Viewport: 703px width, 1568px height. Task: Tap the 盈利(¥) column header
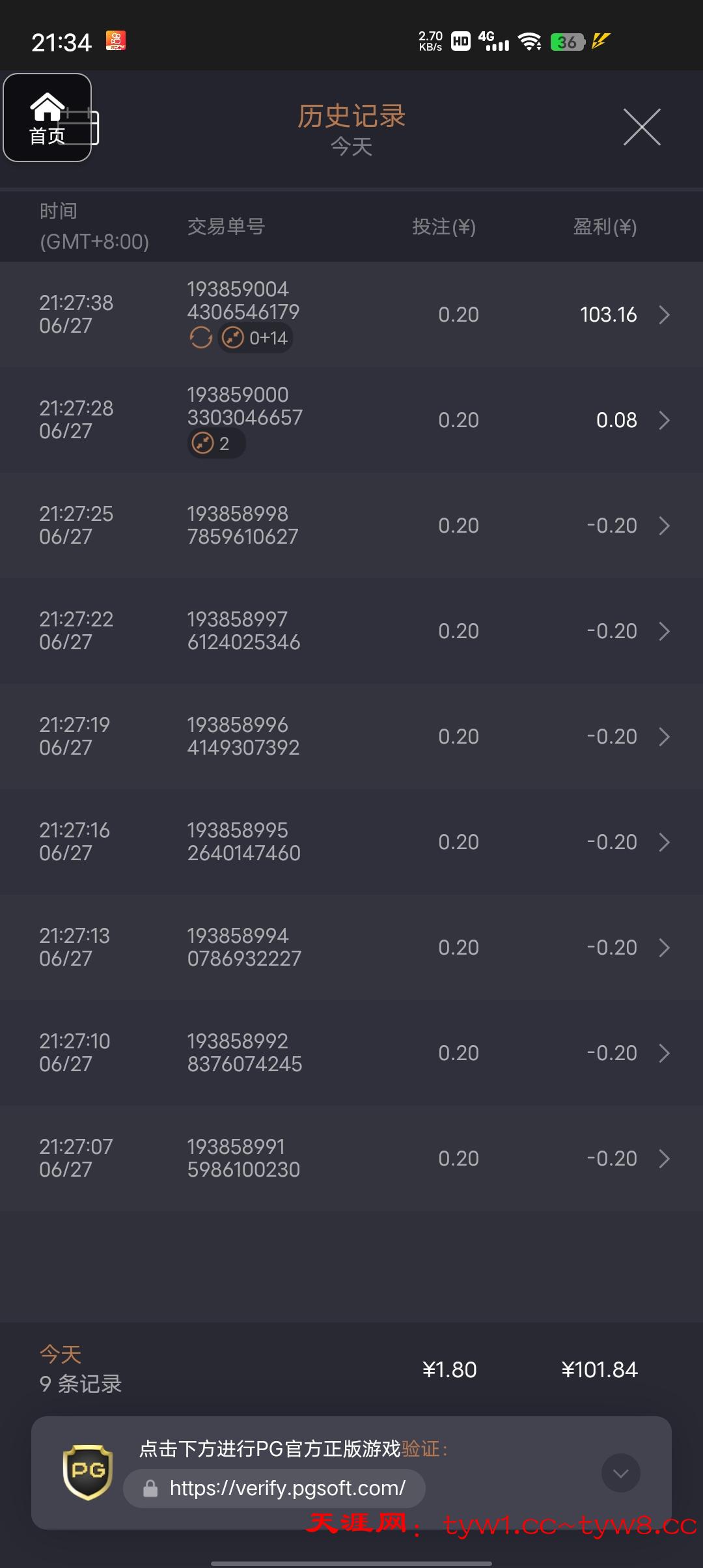coord(605,227)
